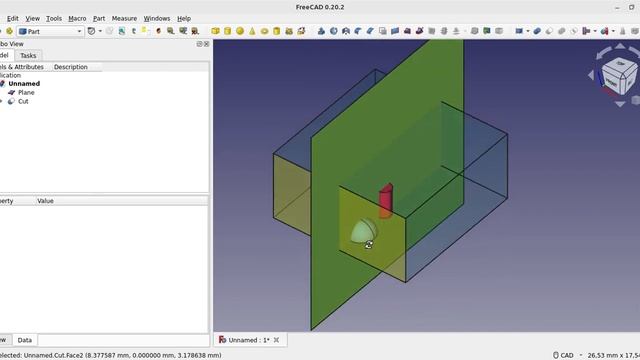640x360 pixels.
Task: Create a Torus primitive
Action: click(x=264, y=31)
